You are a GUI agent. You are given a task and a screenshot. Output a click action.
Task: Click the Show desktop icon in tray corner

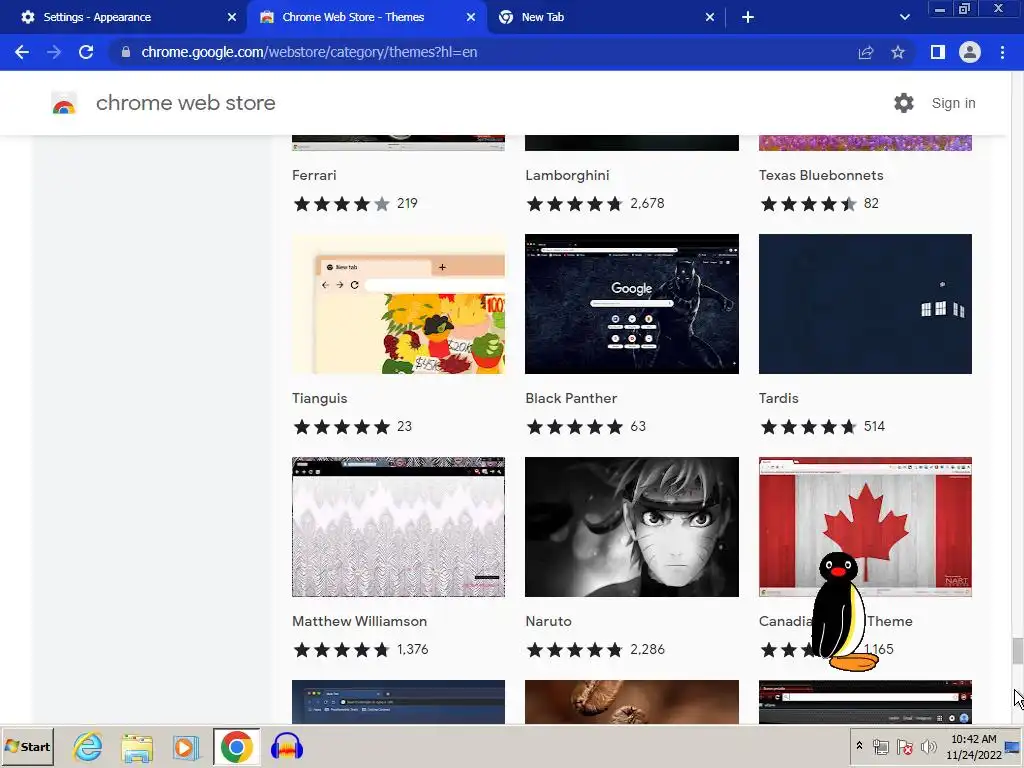tap(1014, 746)
